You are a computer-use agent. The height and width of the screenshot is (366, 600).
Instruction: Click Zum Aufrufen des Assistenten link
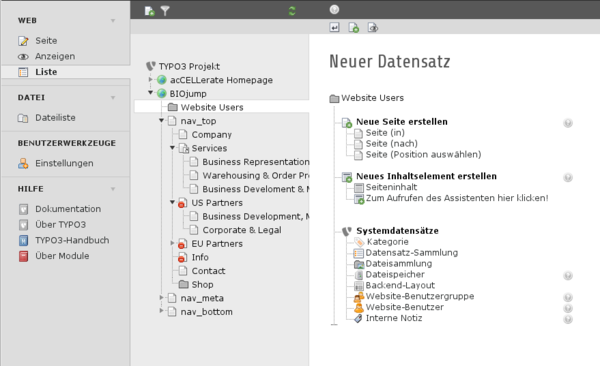(x=457, y=198)
